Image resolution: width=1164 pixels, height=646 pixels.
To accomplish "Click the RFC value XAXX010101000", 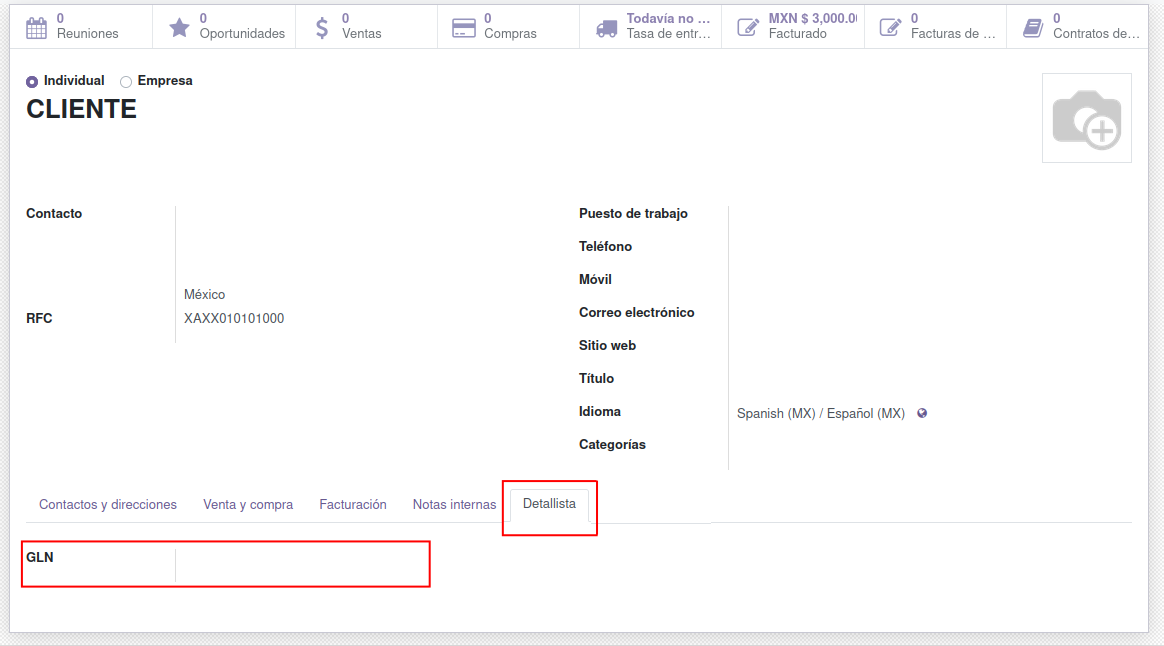I will click(234, 319).
